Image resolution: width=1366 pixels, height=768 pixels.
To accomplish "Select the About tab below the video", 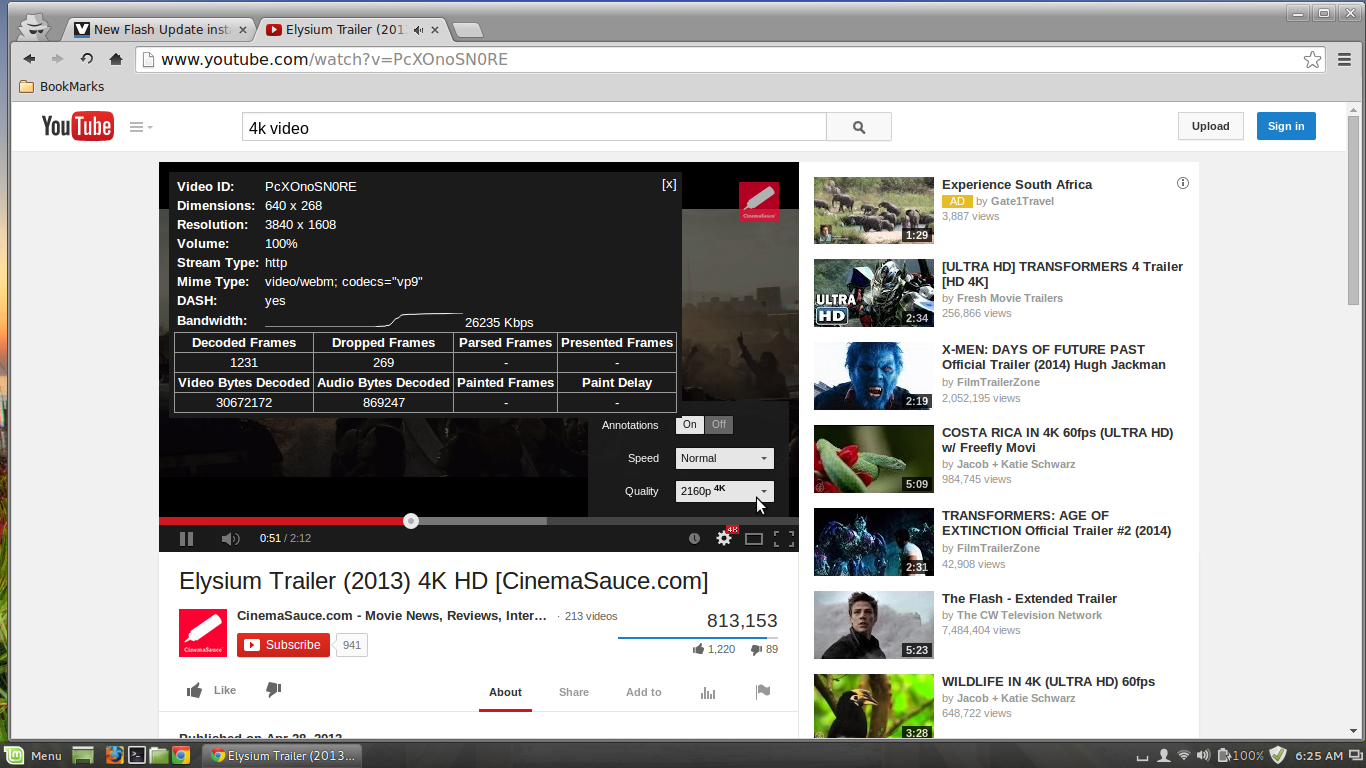I will coord(505,692).
